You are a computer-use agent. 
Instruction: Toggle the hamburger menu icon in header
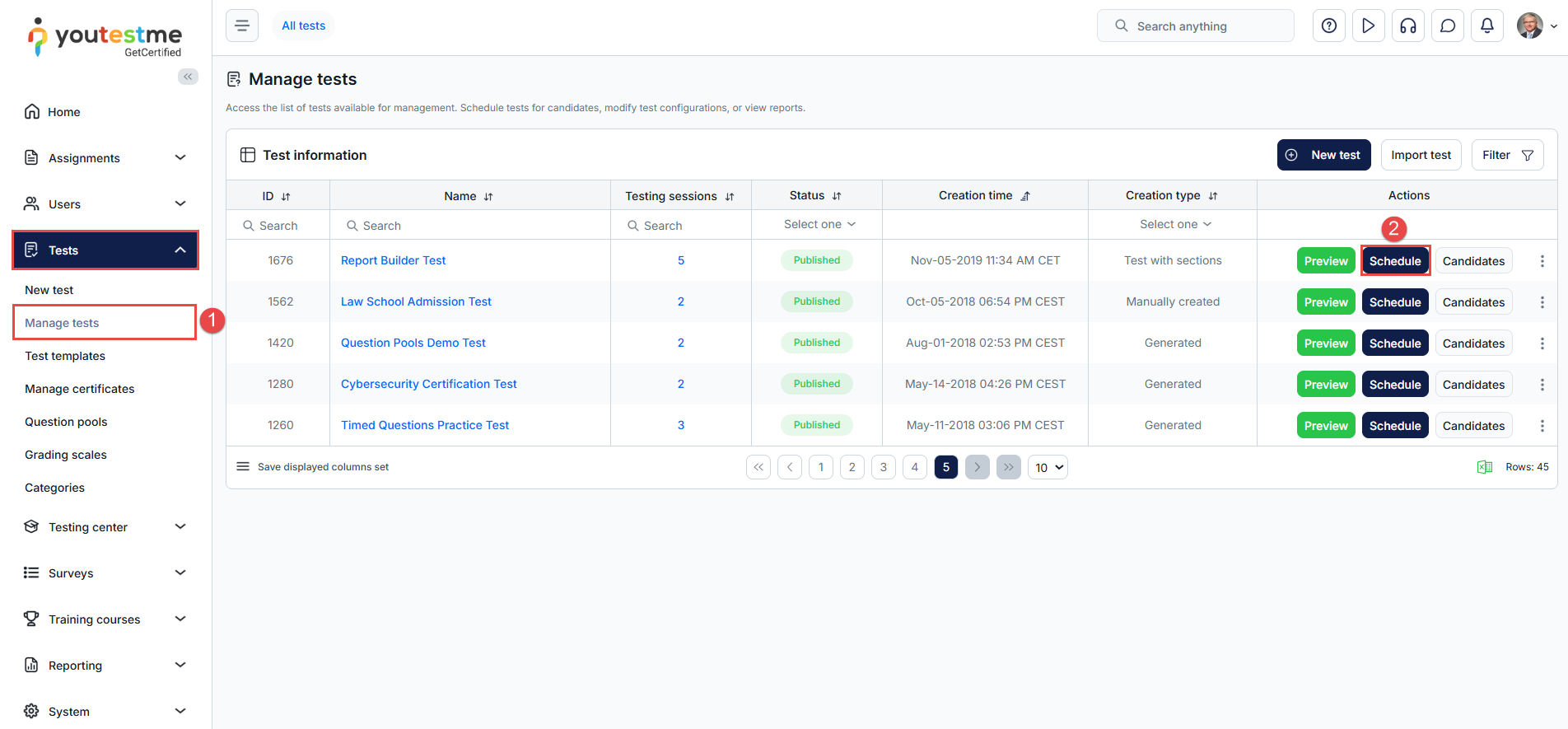242,26
